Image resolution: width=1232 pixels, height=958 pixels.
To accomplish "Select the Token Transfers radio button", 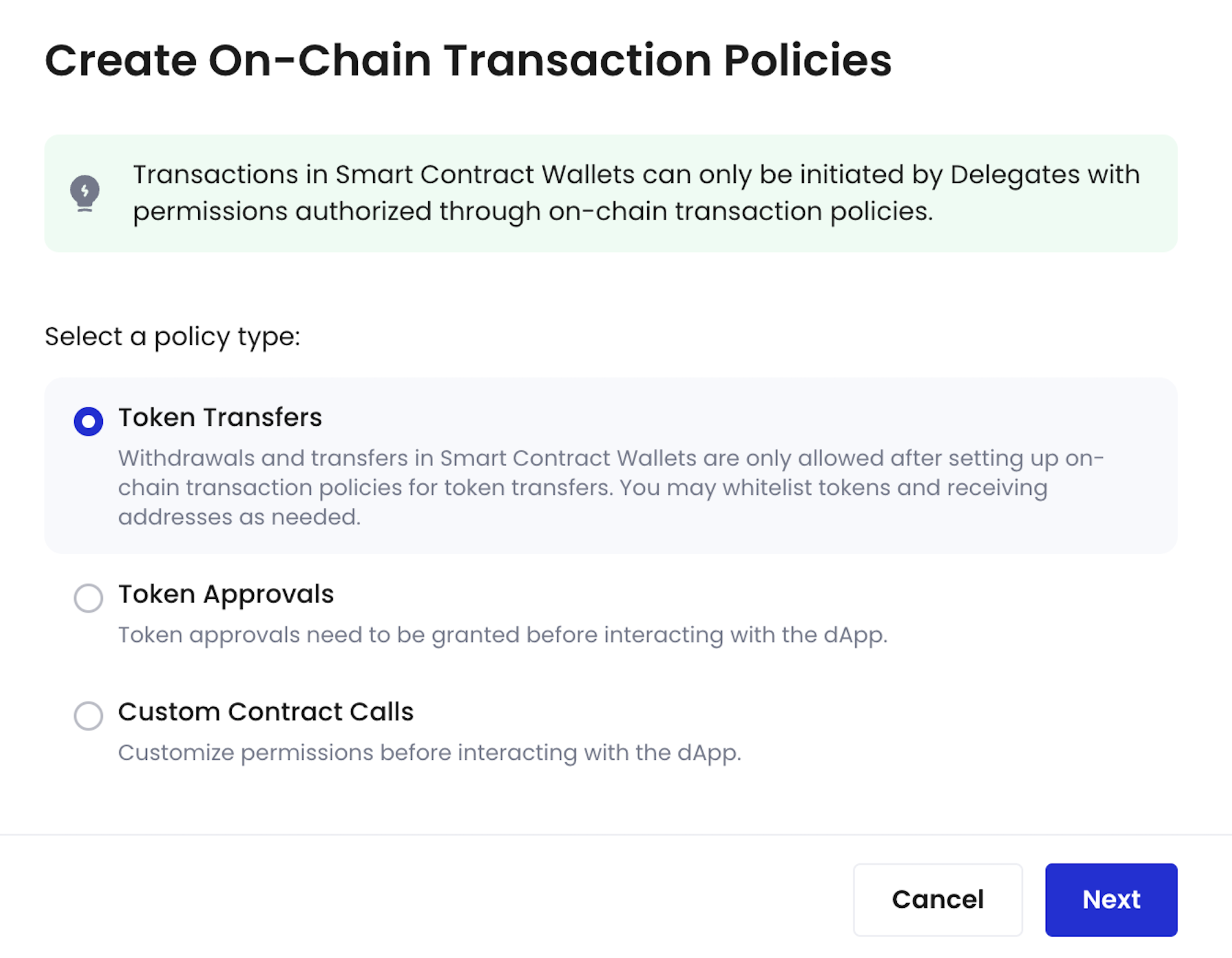I will click(88, 421).
